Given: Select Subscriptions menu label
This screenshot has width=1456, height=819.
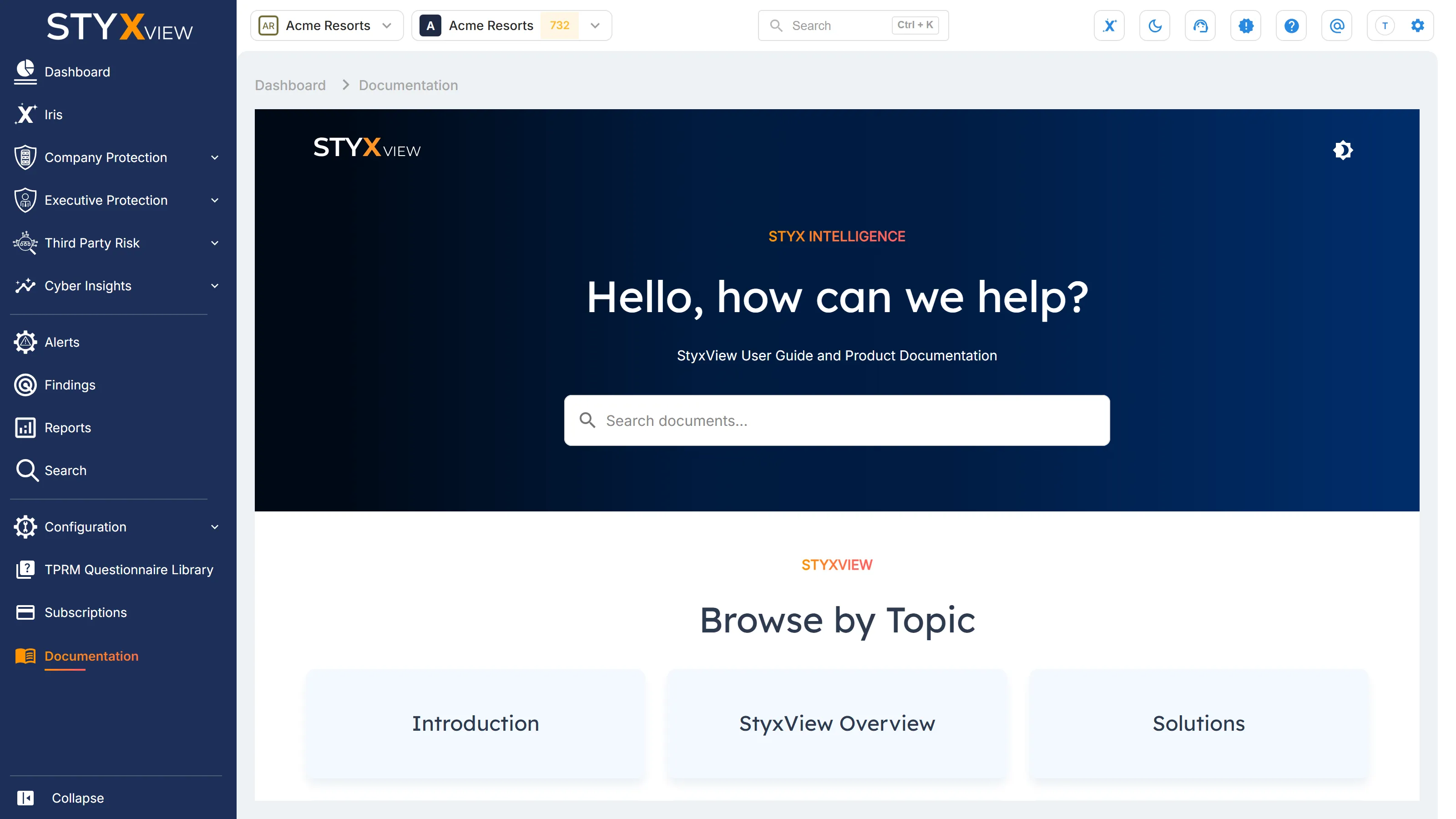Looking at the screenshot, I should tap(86, 612).
